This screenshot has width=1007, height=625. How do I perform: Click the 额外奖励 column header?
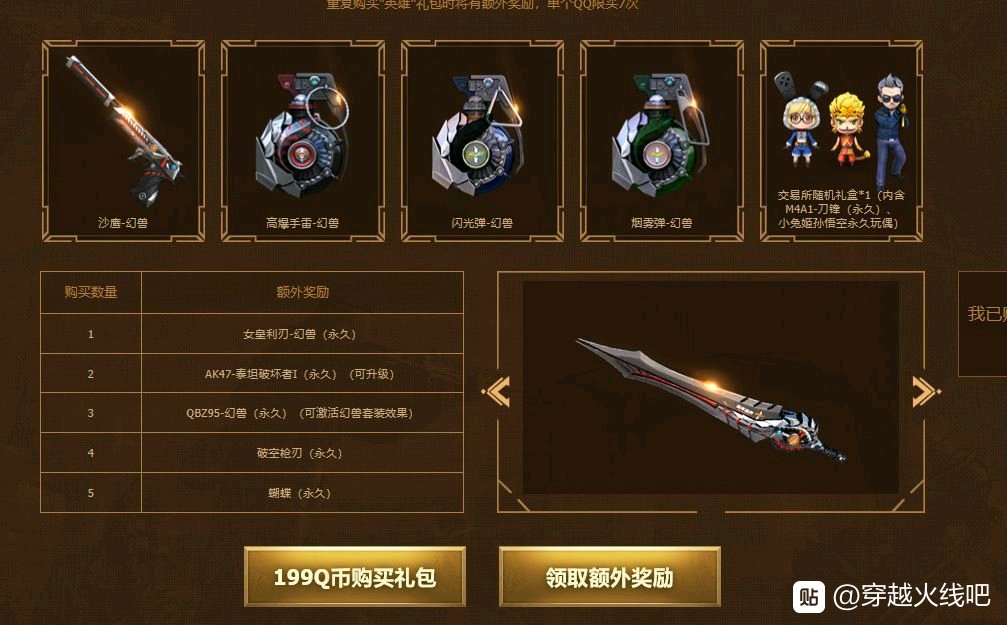pyautogui.click(x=302, y=292)
